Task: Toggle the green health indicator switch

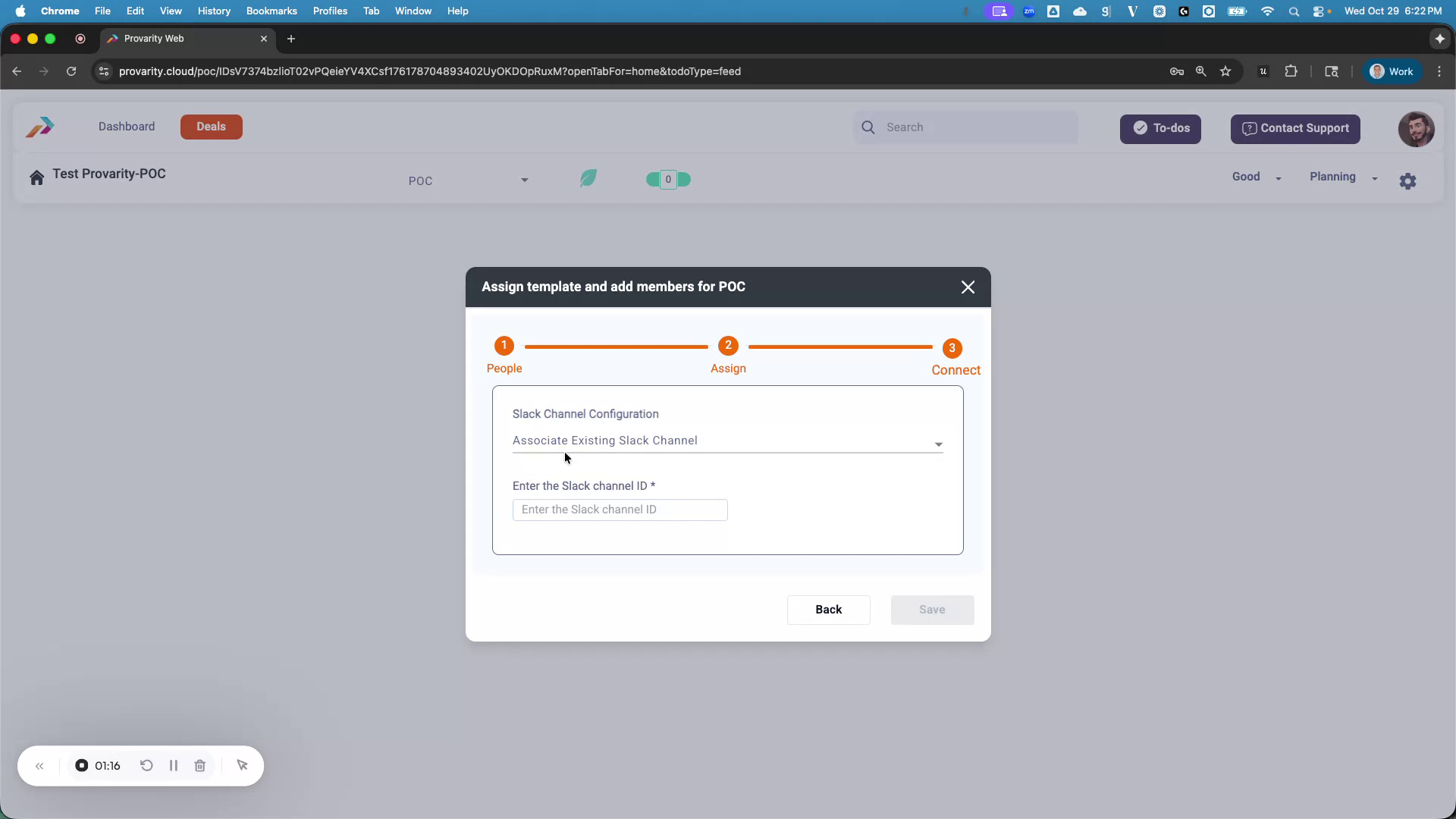Action: [x=667, y=179]
